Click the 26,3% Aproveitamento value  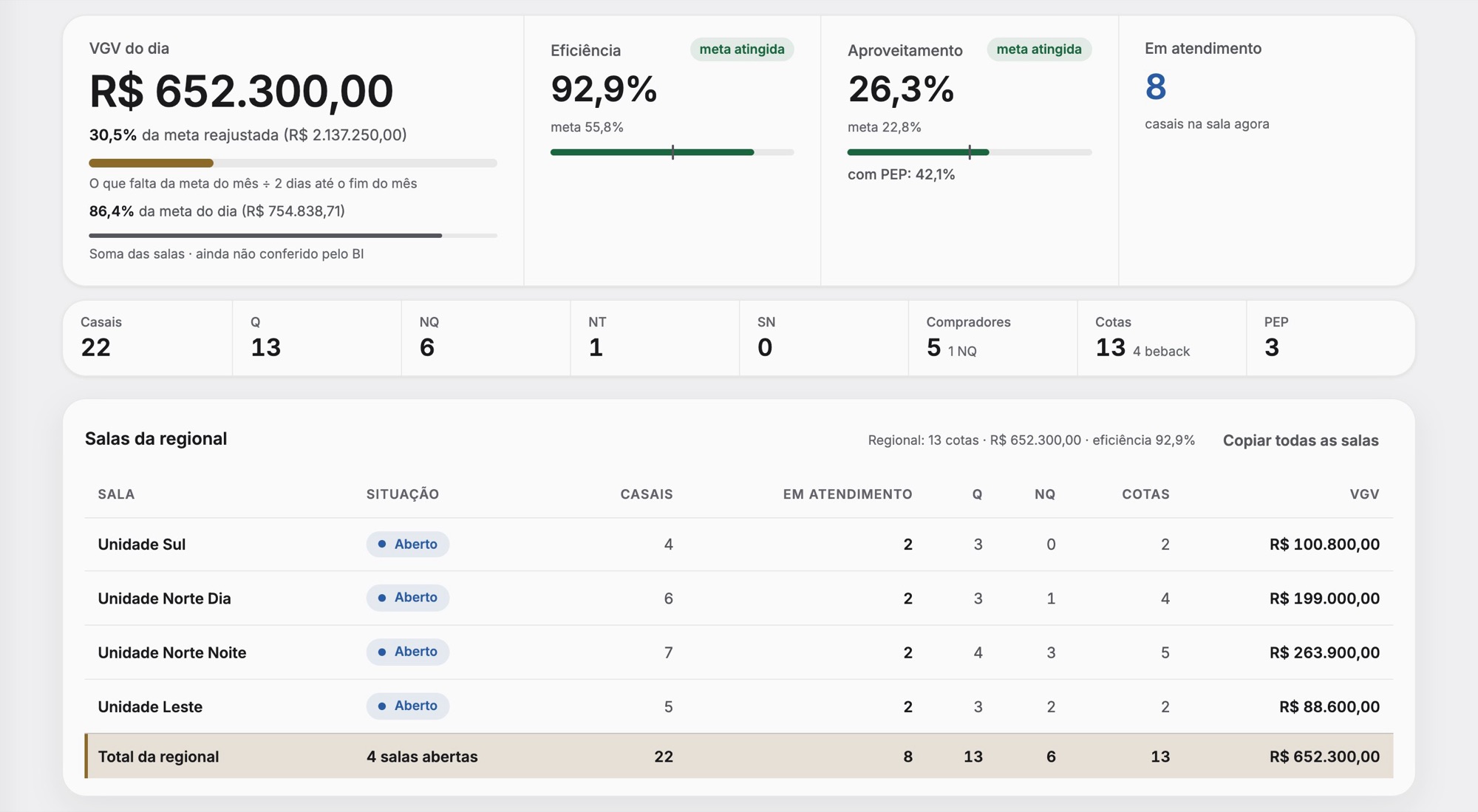(901, 89)
